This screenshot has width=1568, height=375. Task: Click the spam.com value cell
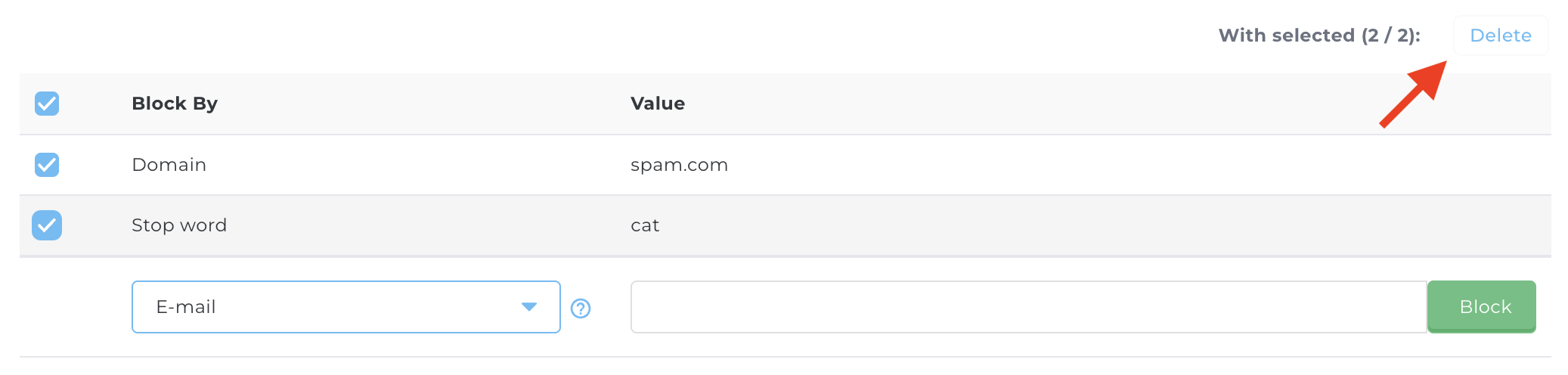(679, 165)
